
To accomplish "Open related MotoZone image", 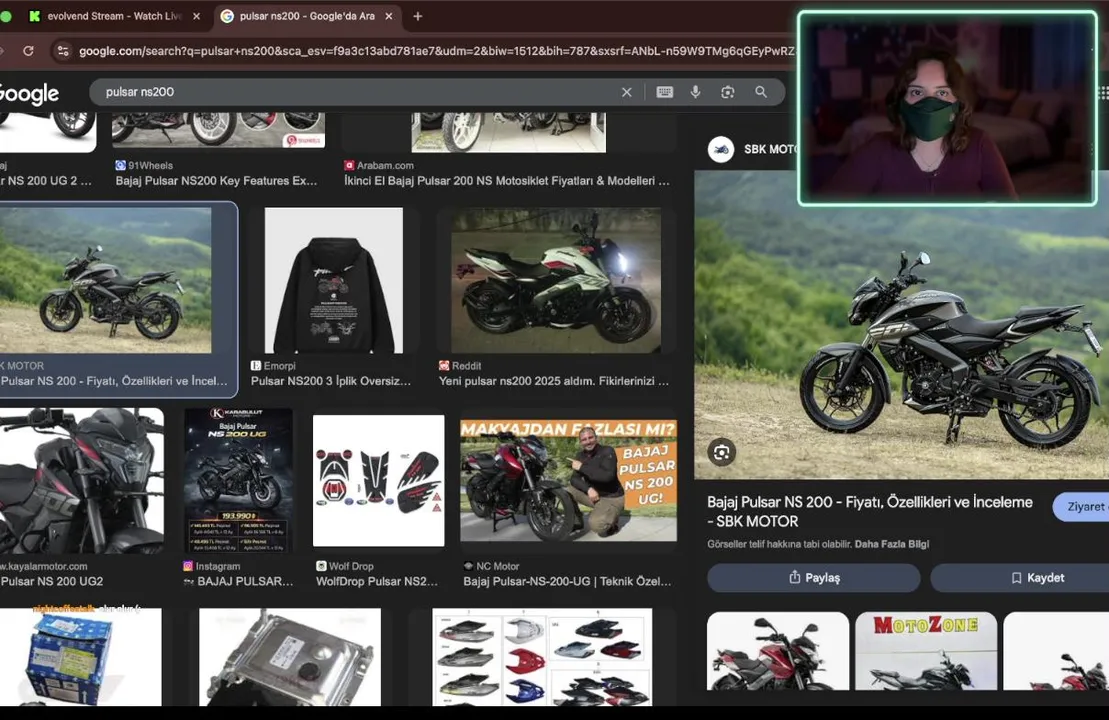I will [x=927, y=651].
